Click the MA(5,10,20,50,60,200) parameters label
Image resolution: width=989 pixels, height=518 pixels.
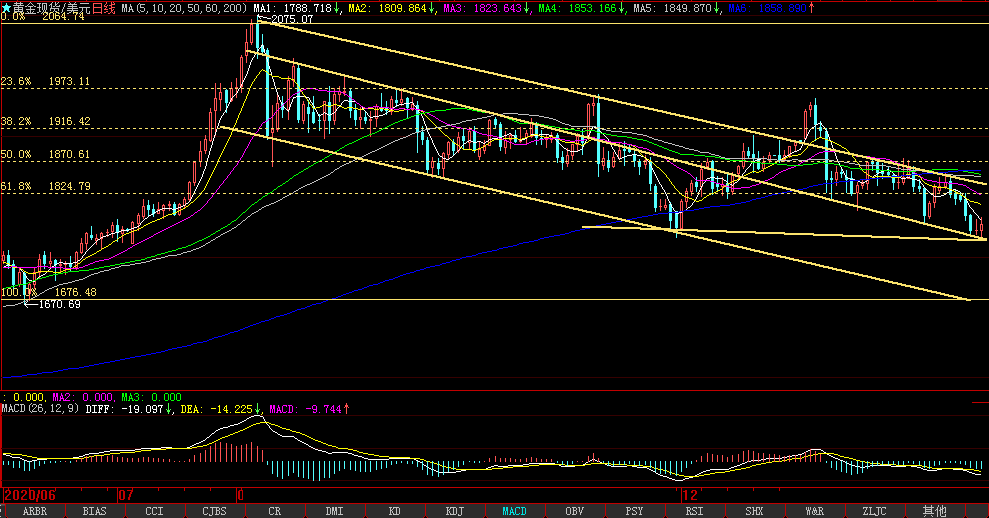point(184,8)
